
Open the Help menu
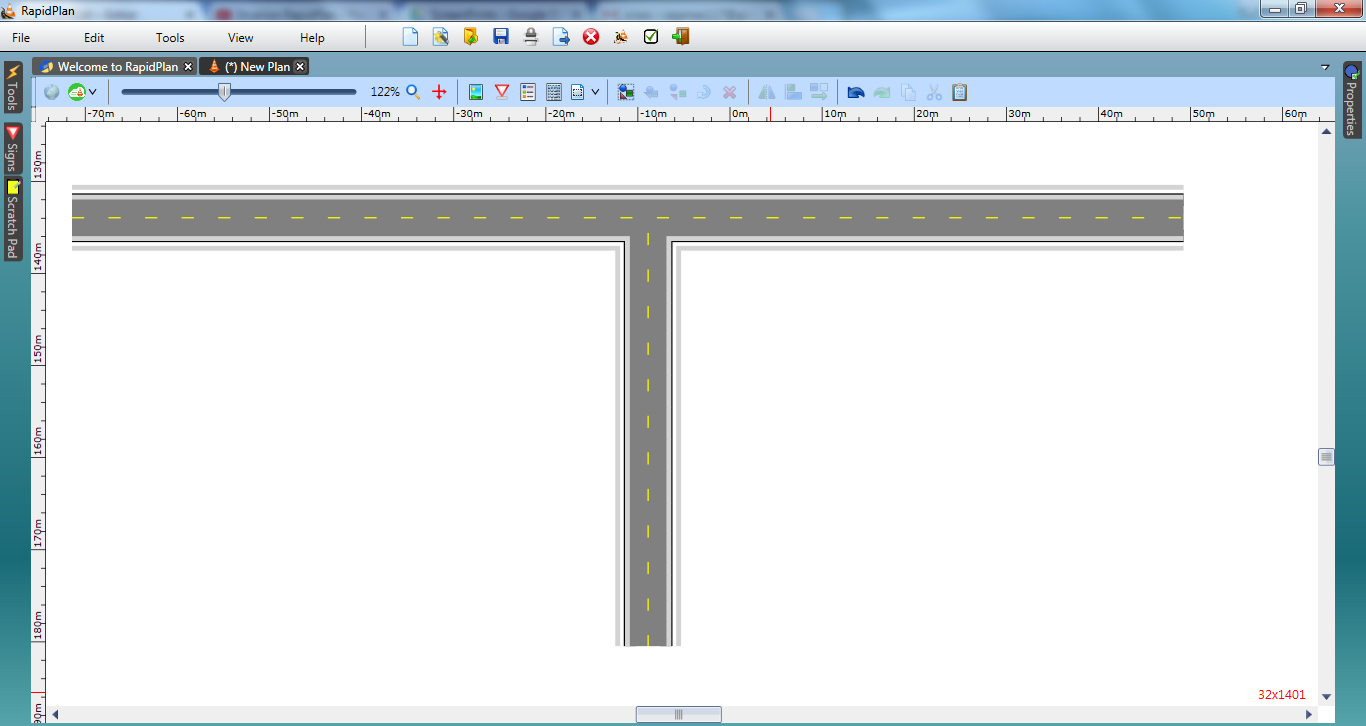[313, 38]
